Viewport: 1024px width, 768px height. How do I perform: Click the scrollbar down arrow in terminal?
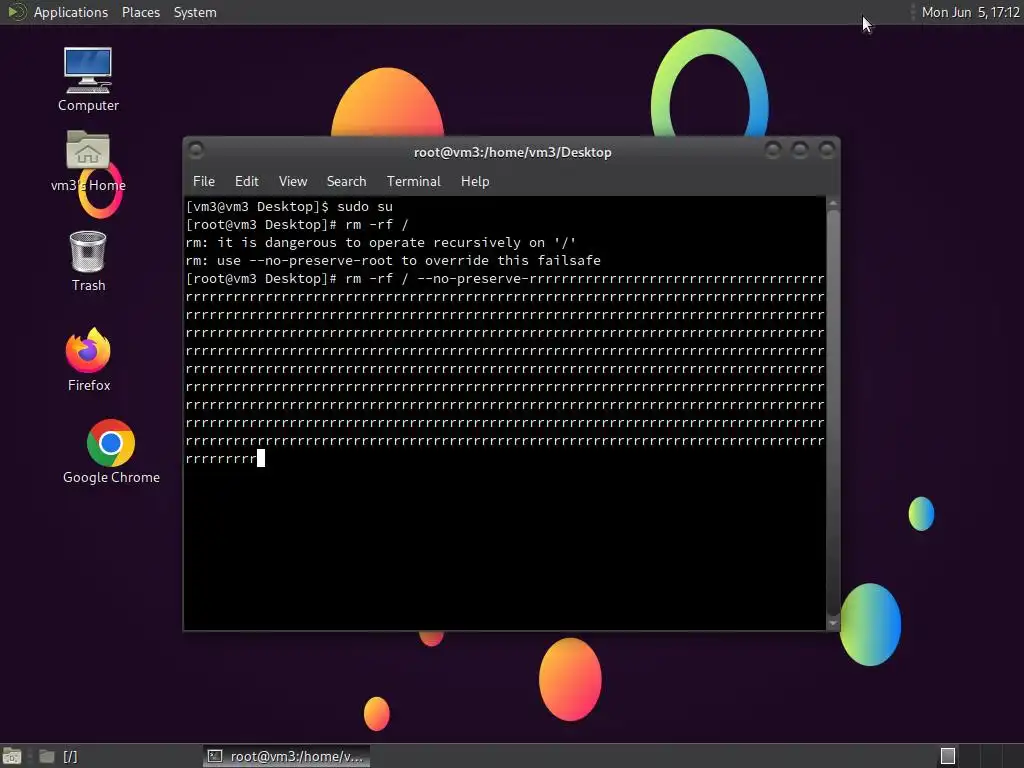pyautogui.click(x=833, y=623)
